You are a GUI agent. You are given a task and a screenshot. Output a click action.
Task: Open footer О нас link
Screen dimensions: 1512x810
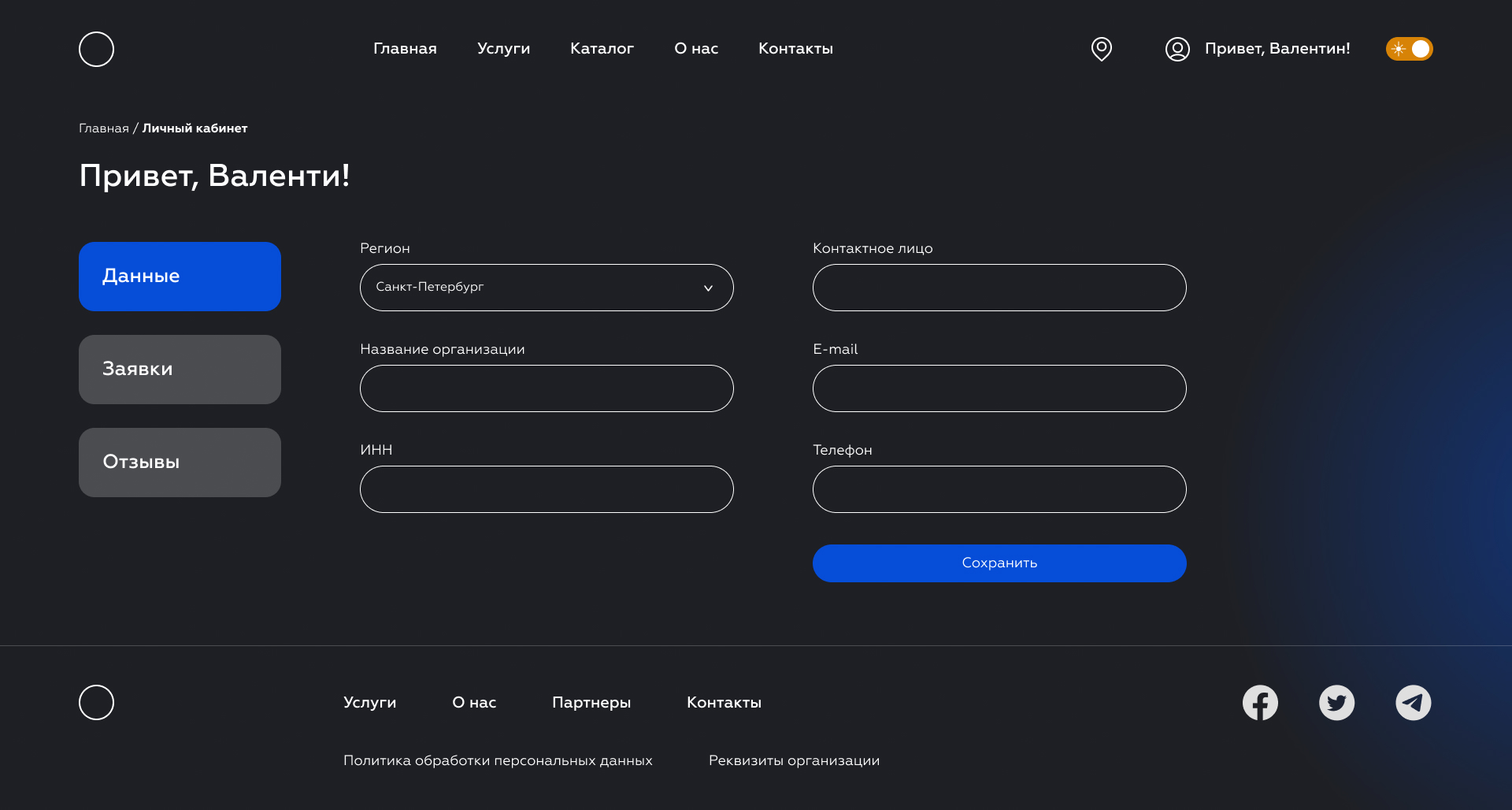(x=474, y=703)
